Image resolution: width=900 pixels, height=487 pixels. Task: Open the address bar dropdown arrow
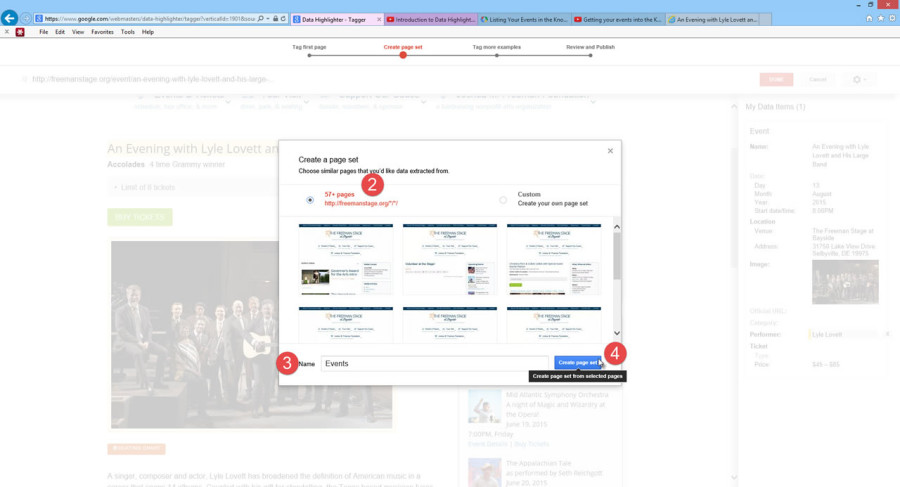[267, 18]
